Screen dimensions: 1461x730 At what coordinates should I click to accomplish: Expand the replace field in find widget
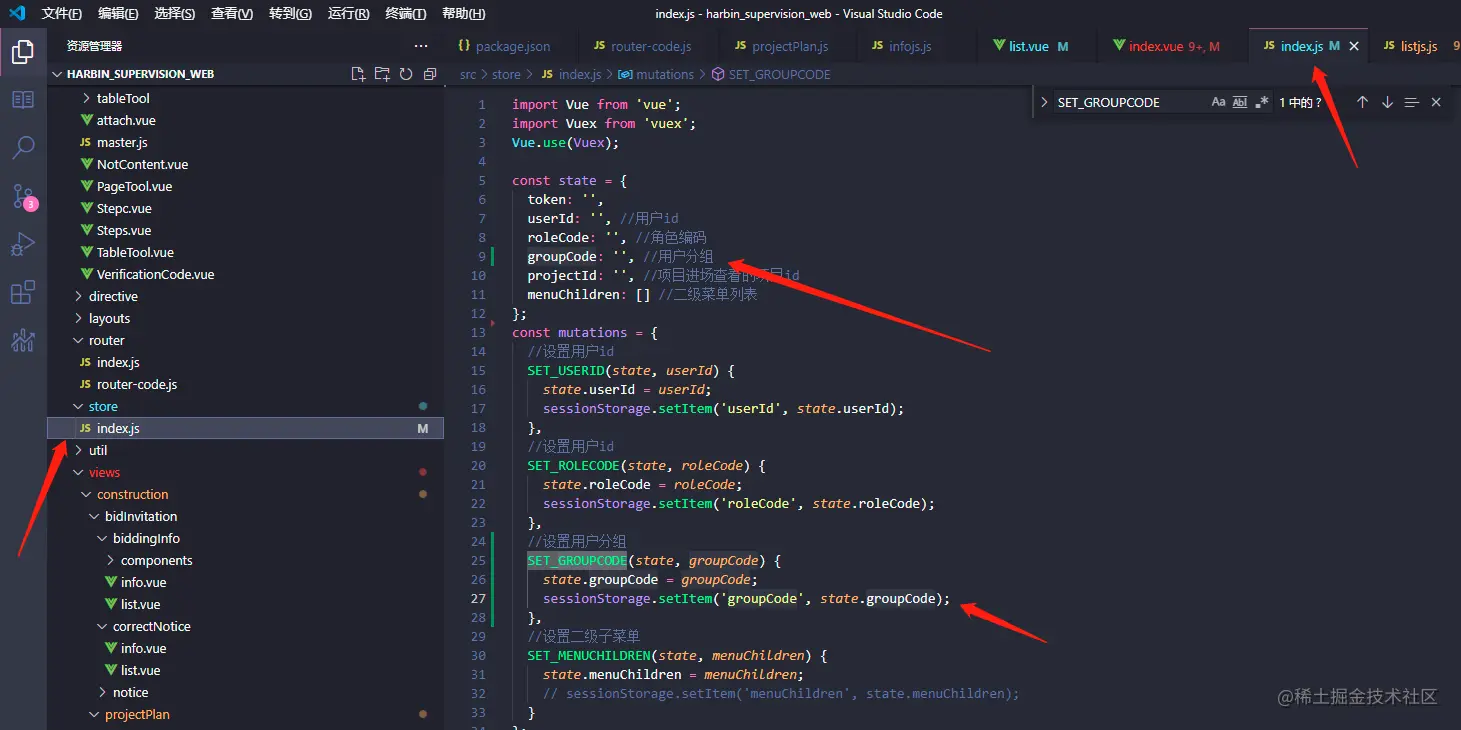[1044, 102]
